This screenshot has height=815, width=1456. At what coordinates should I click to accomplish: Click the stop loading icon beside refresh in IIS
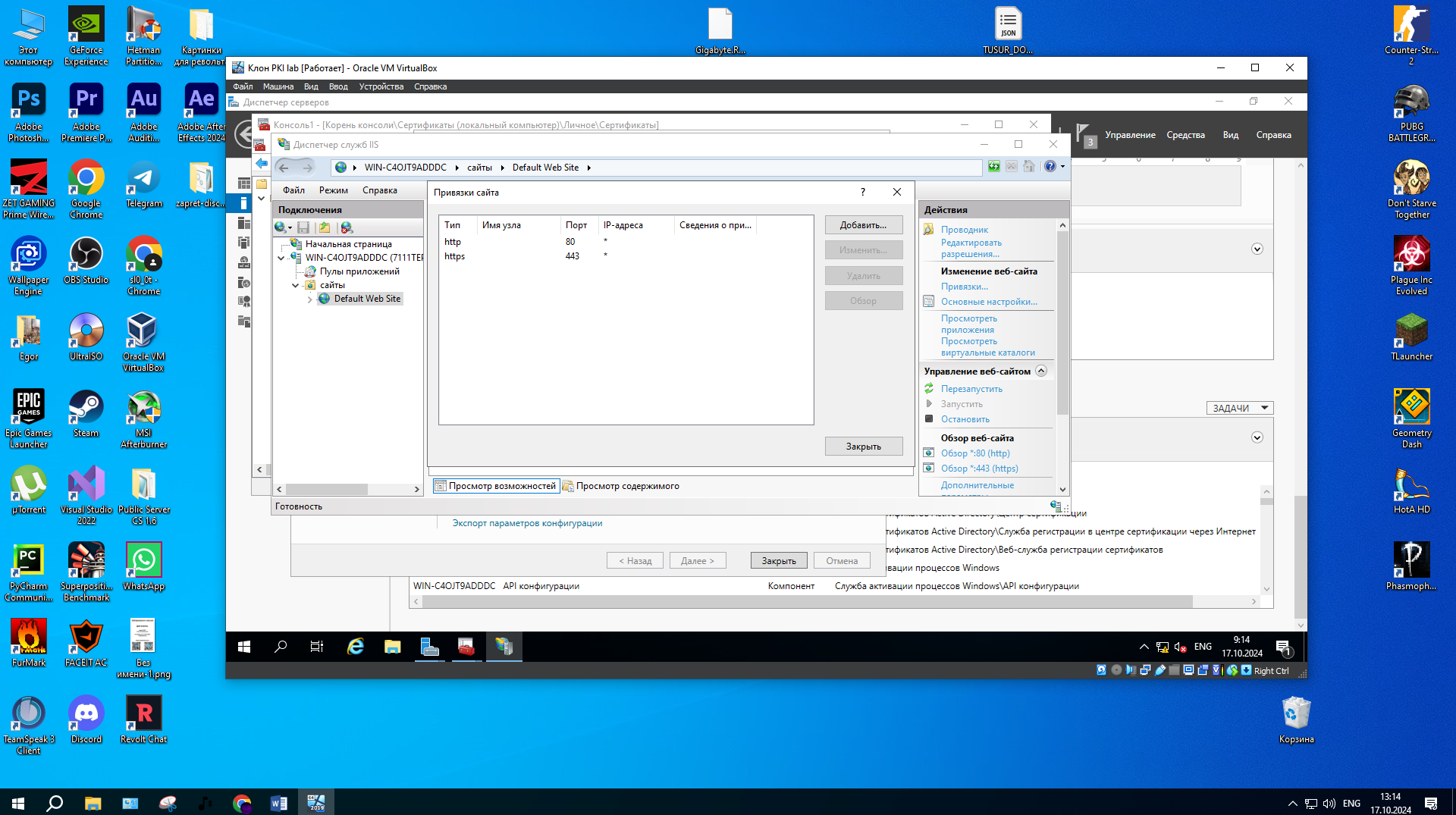1012,167
